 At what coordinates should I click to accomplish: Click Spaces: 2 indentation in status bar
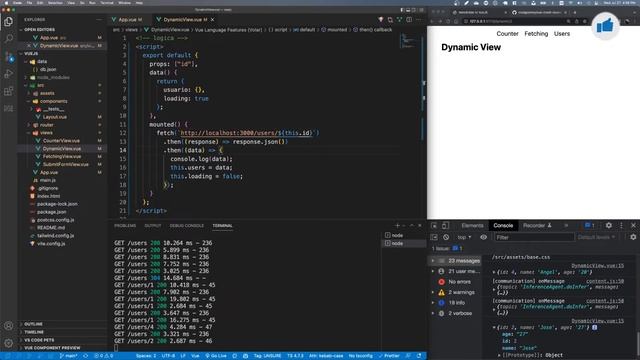click(x=146, y=356)
